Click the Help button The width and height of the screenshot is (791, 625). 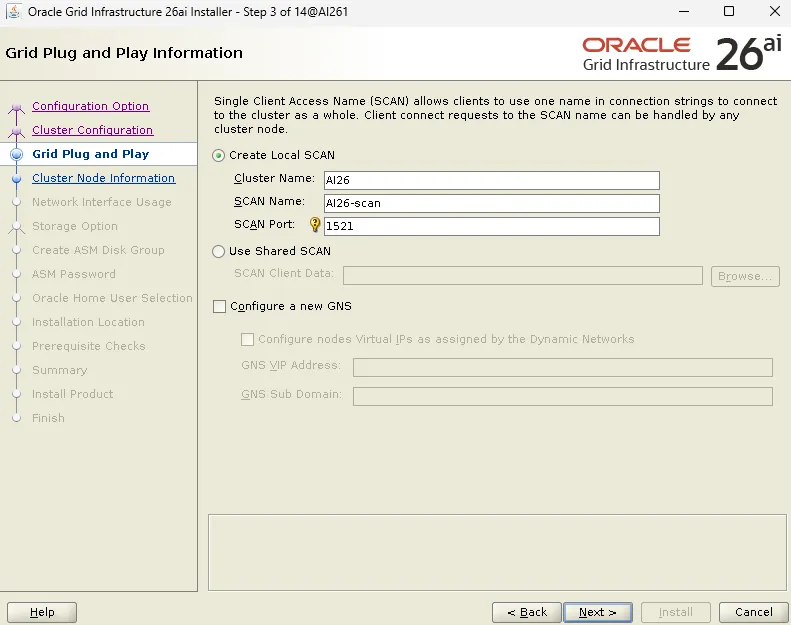pyautogui.click(x=42, y=612)
